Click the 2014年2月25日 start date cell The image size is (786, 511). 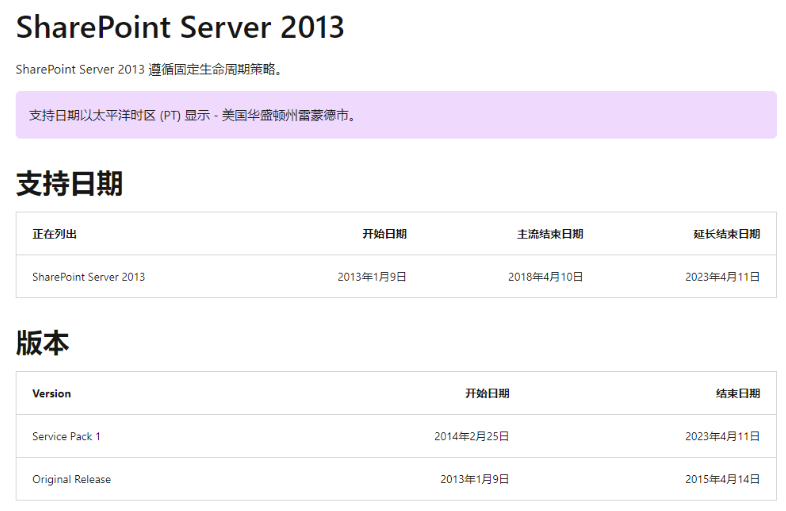(x=471, y=436)
